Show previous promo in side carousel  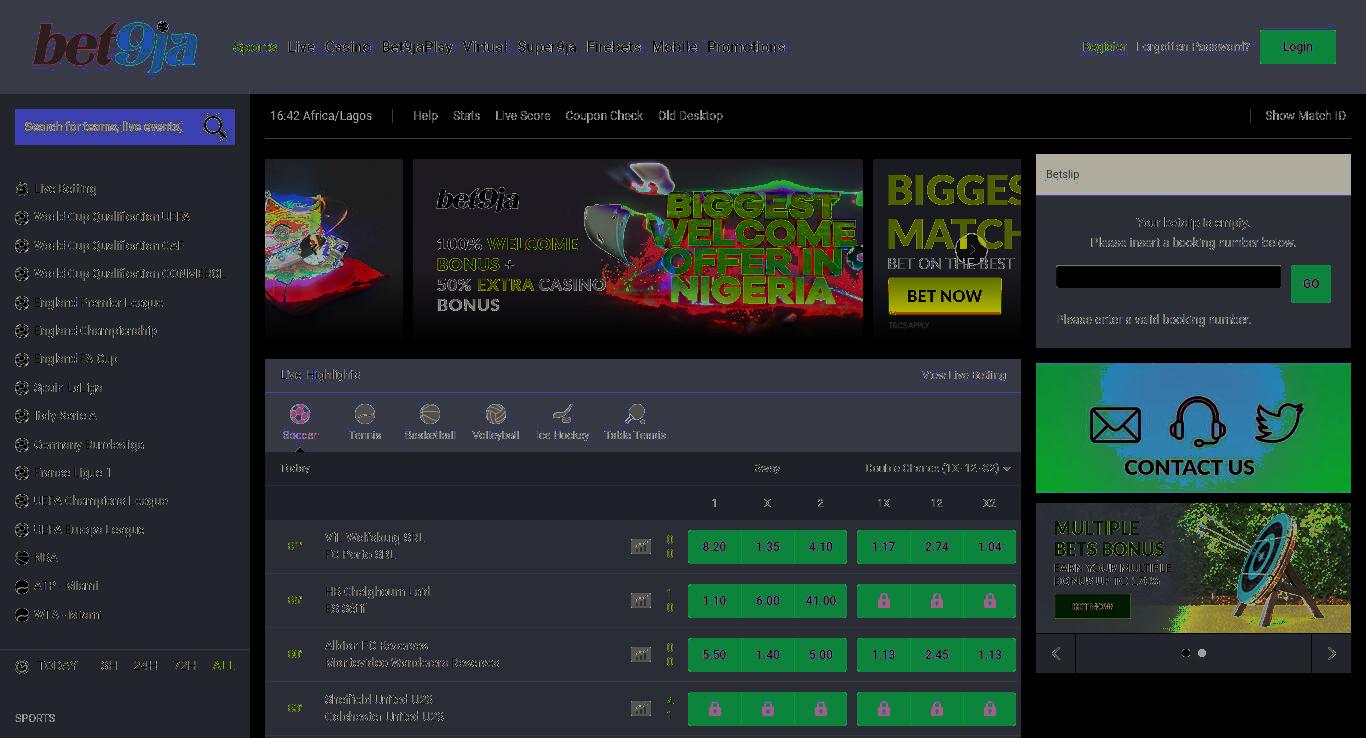[1056, 653]
